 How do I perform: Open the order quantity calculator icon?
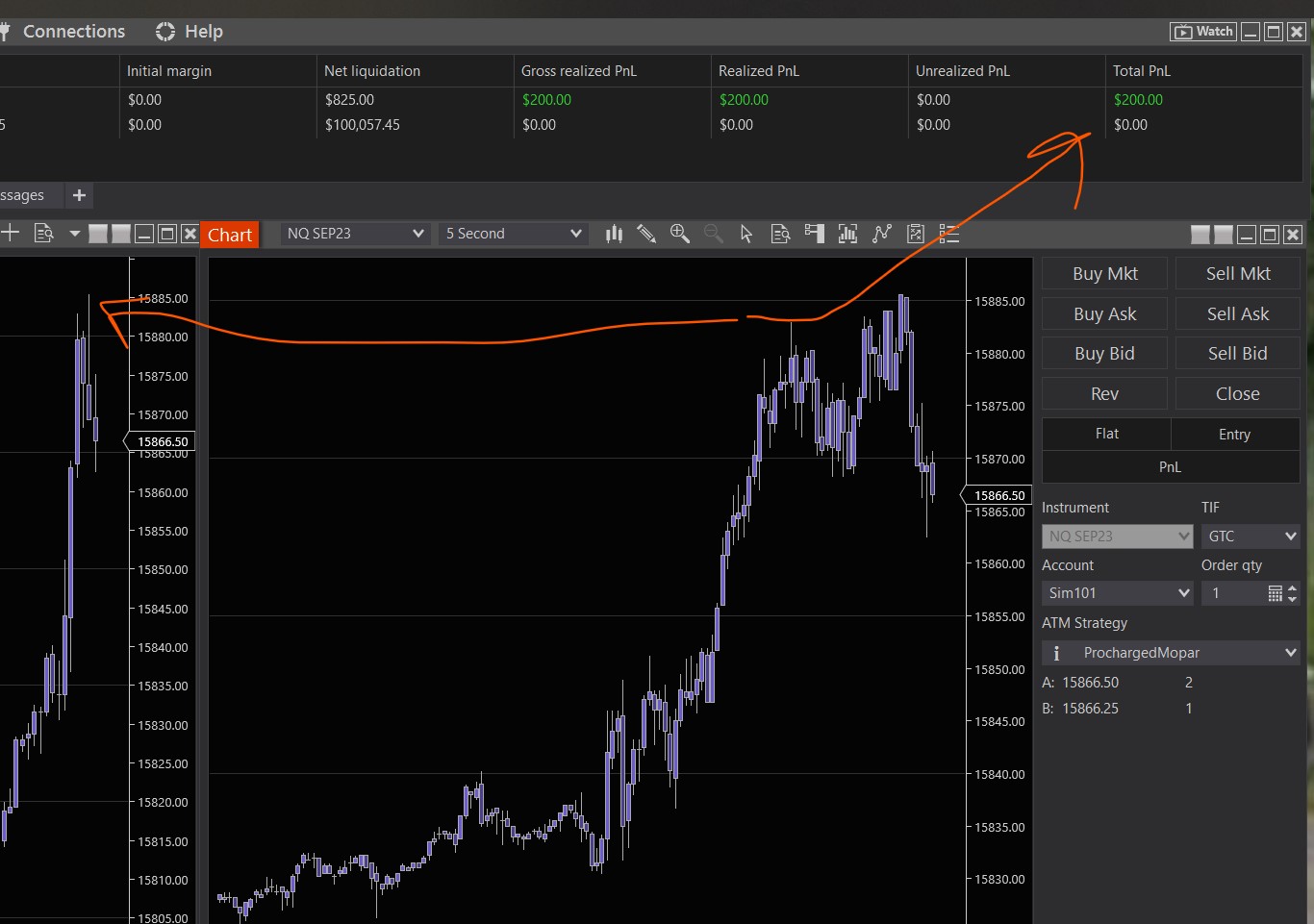click(x=1275, y=593)
